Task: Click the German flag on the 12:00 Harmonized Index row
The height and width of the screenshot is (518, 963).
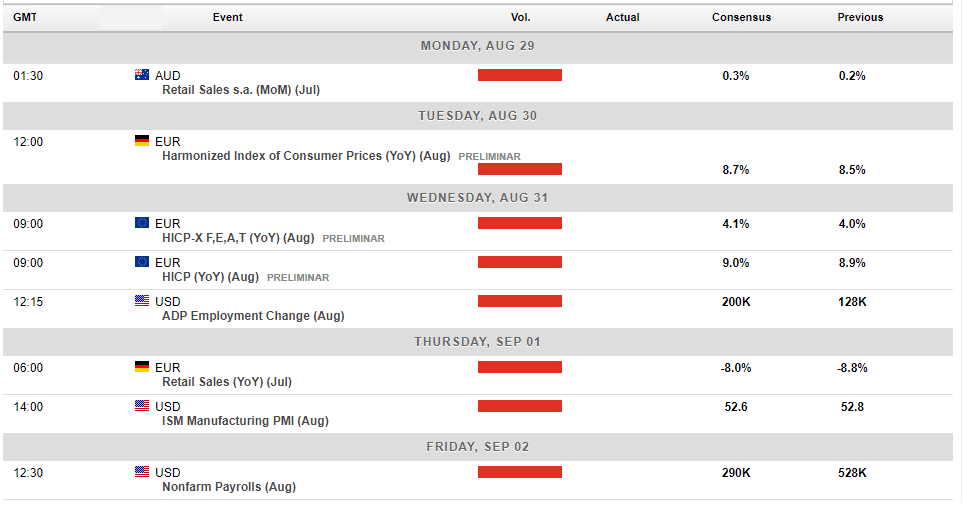Action: click(x=142, y=141)
